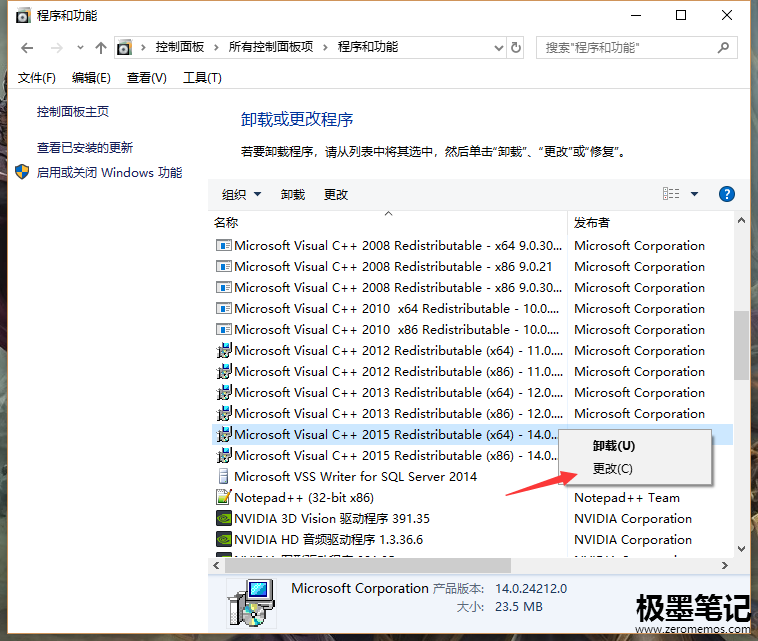Click the window title bar icon
Image resolution: width=758 pixels, height=641 pixels.
click(22, 16)
